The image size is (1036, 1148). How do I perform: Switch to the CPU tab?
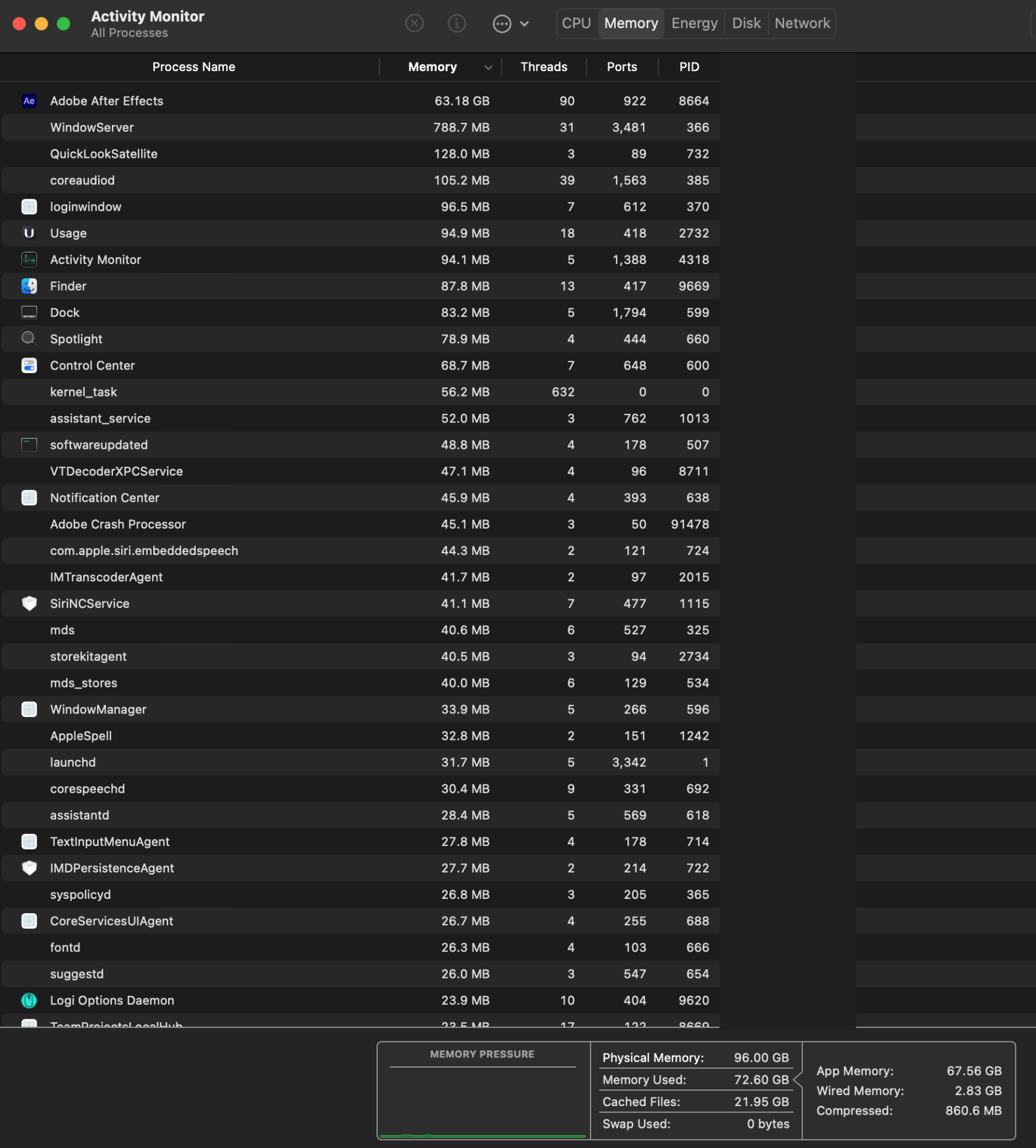coord(576,24)
